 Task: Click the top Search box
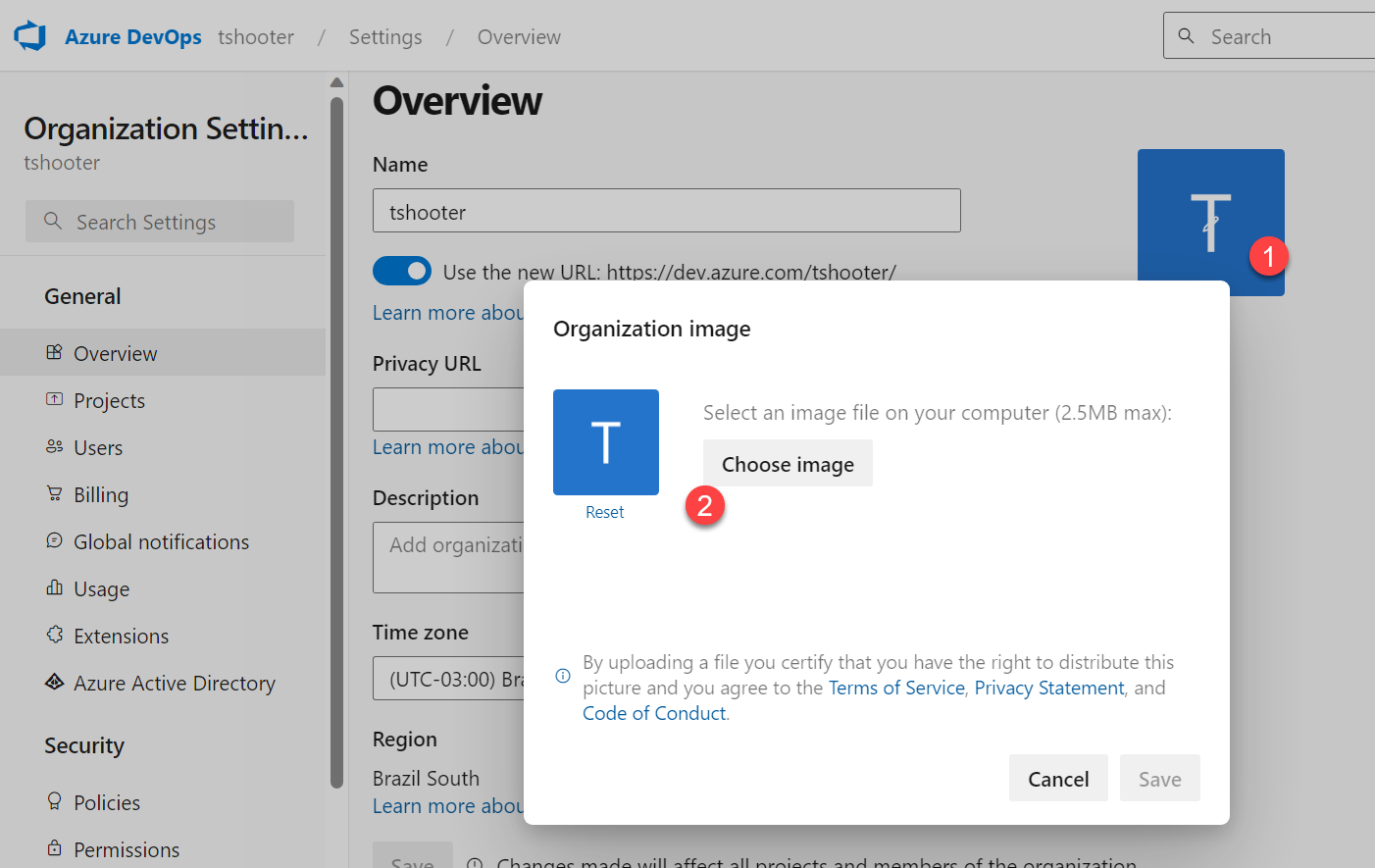coord(1269,36)
